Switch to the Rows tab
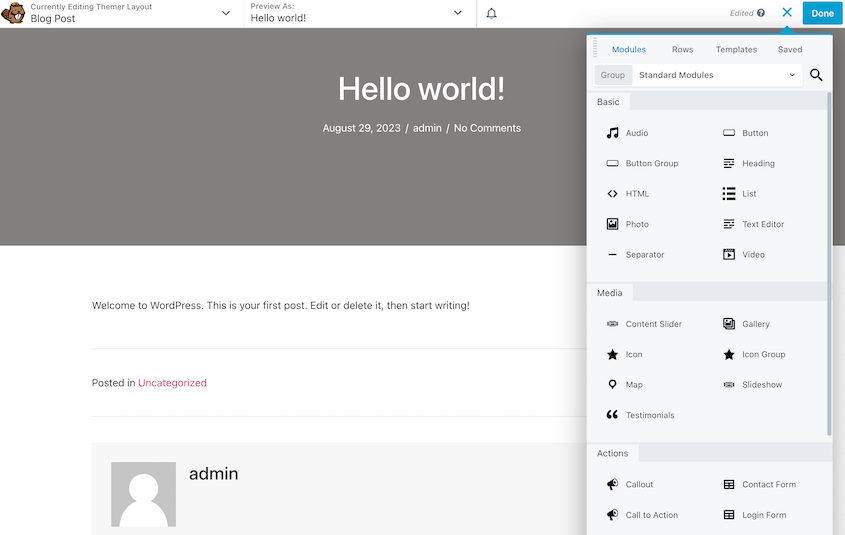This screenshot has height=535, width=845. point(682,49)
